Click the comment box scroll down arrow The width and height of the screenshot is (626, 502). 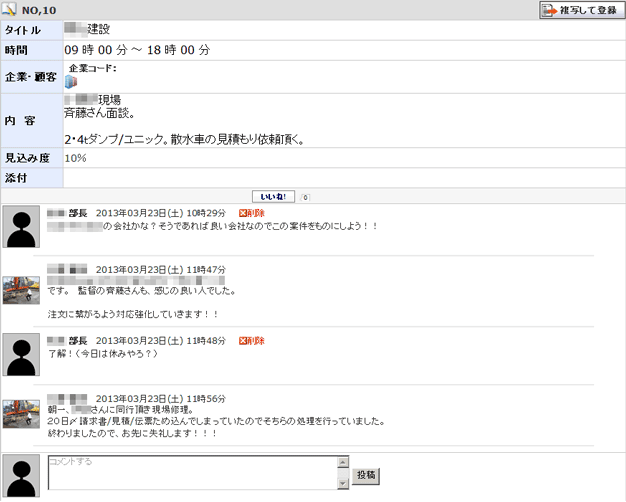tap(343, 484)
